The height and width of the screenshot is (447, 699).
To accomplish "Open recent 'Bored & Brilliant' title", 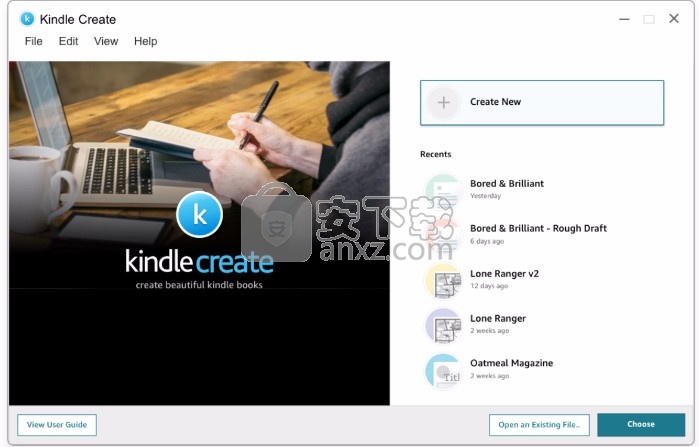I will click(x=507, y=184).
